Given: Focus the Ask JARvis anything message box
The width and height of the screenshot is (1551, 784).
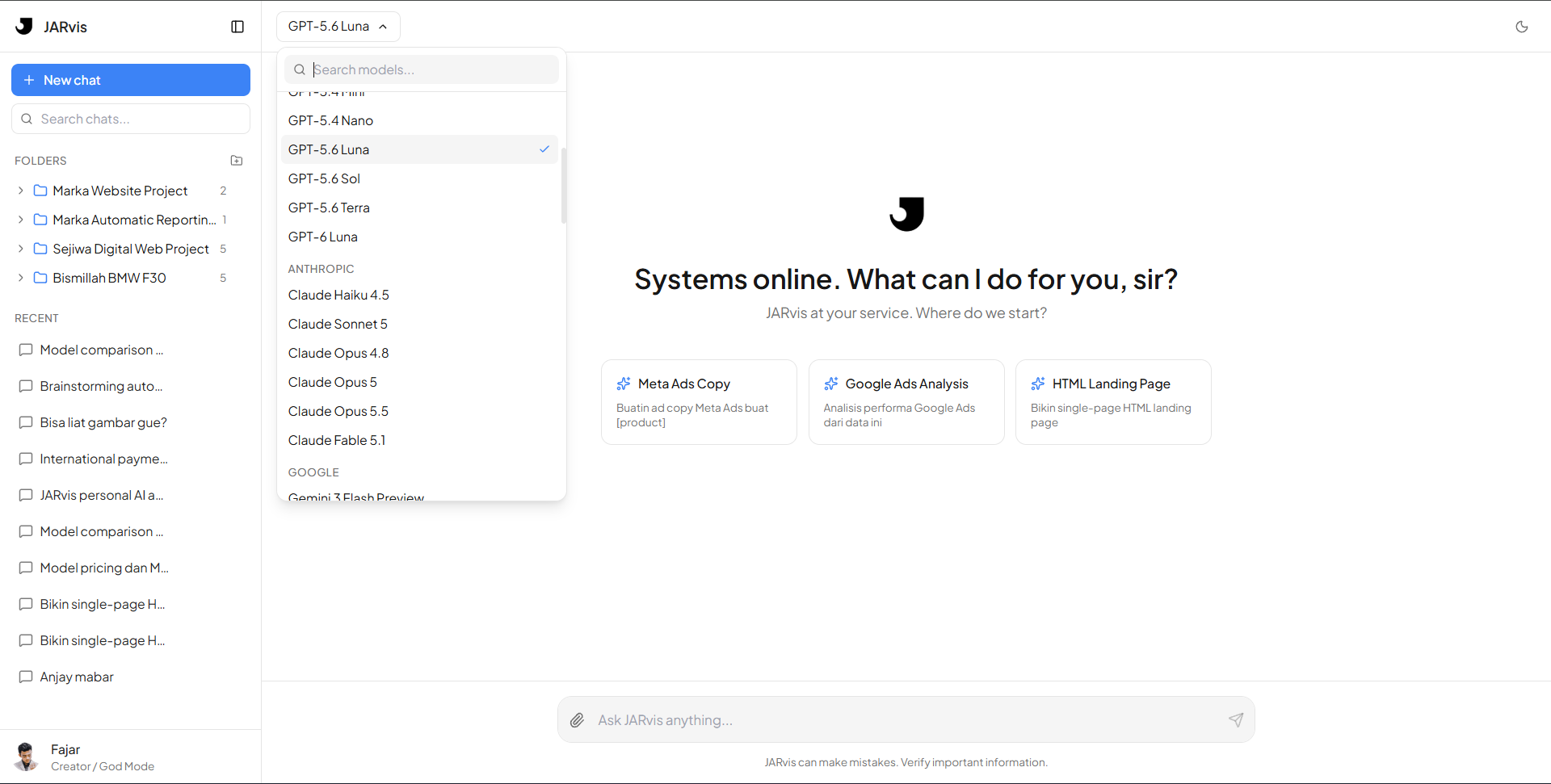Looking at the screenshot, I should click(x=906, y=720).
